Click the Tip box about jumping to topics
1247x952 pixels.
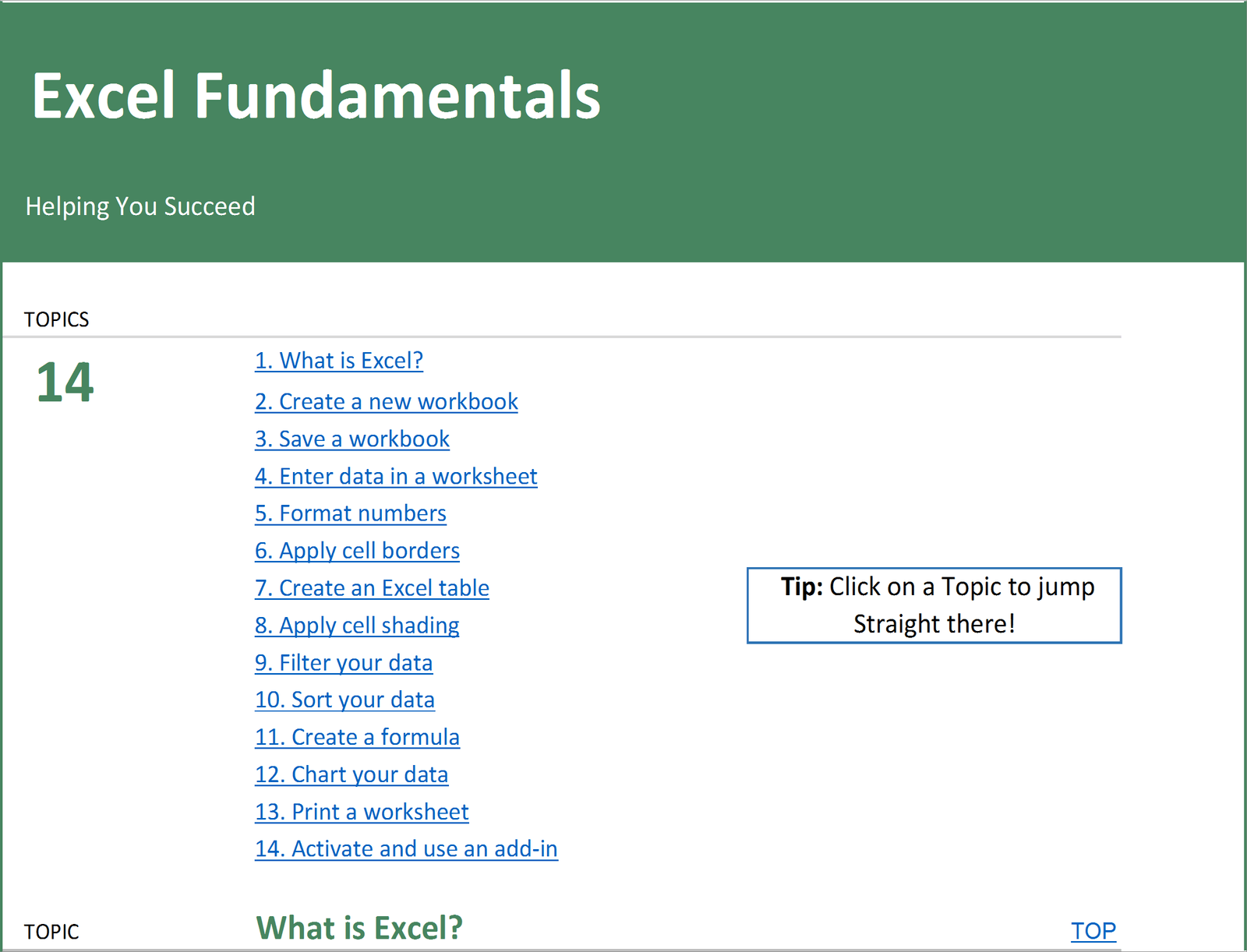click(934, 605)
